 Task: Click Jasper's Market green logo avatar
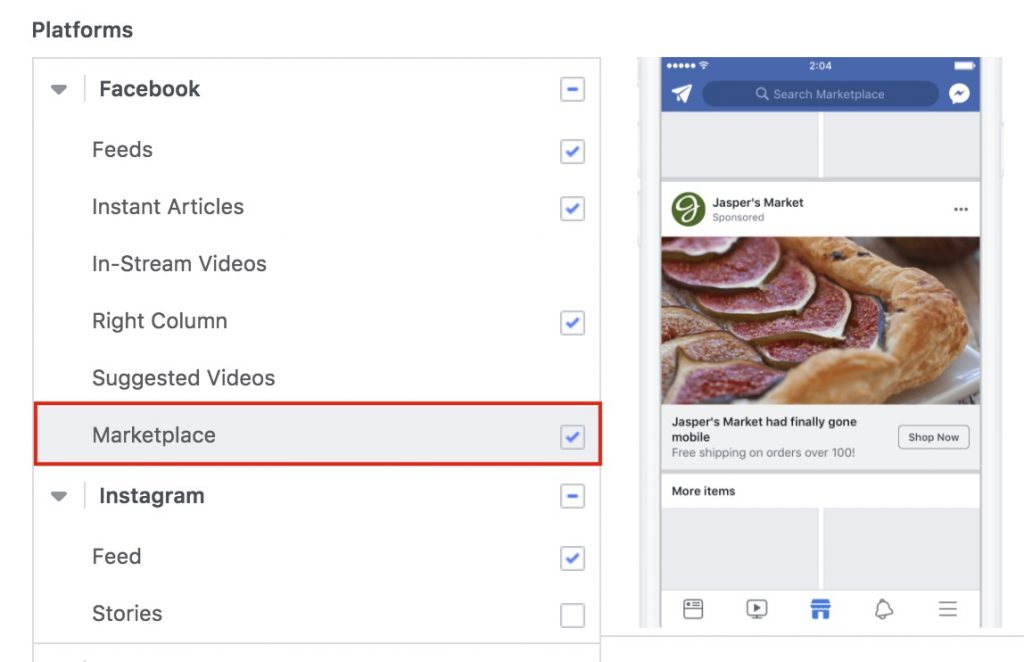[x=688, y=209]
